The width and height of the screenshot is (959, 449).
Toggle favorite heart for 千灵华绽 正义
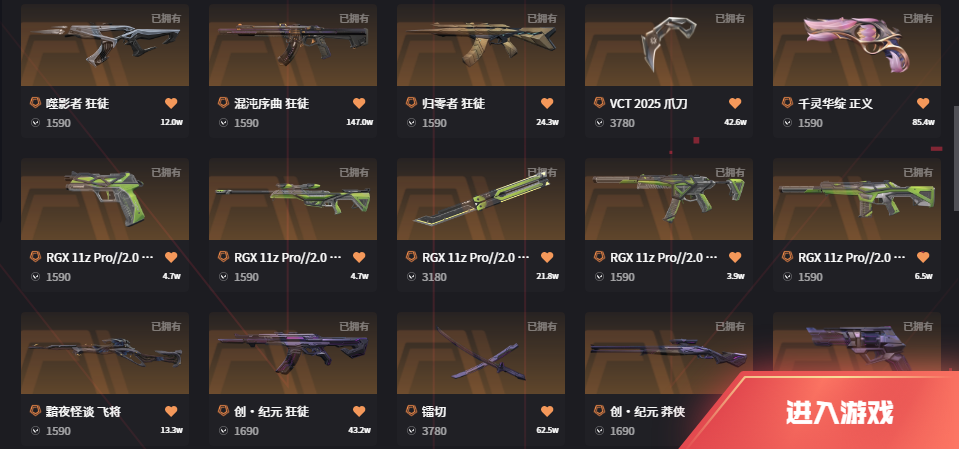[x=923, y=103]
